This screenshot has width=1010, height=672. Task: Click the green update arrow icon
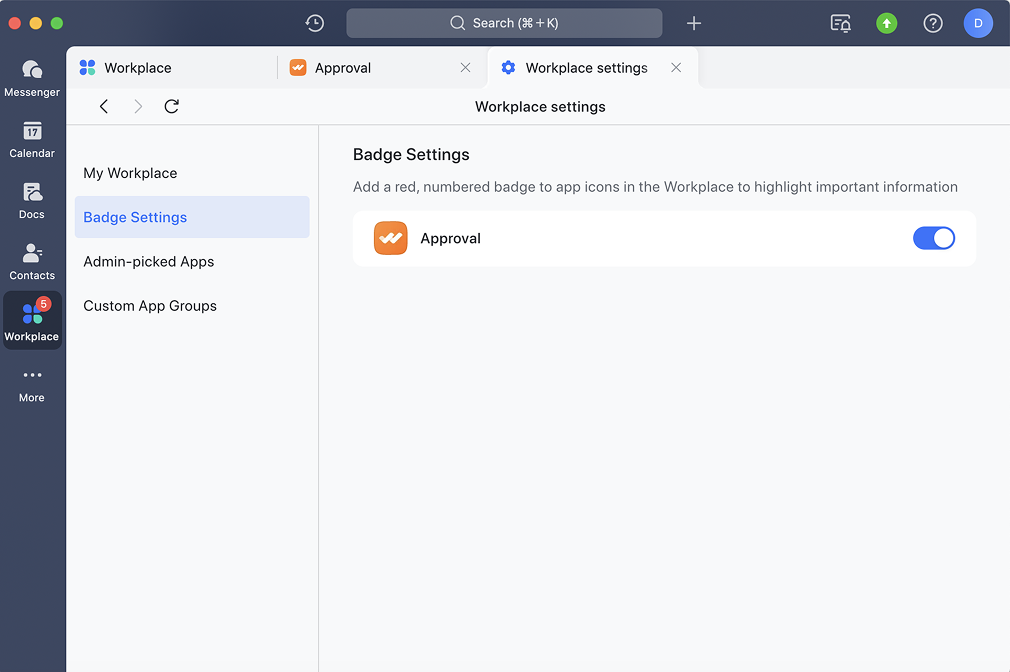pyautogui.click(x=887, y=23)
